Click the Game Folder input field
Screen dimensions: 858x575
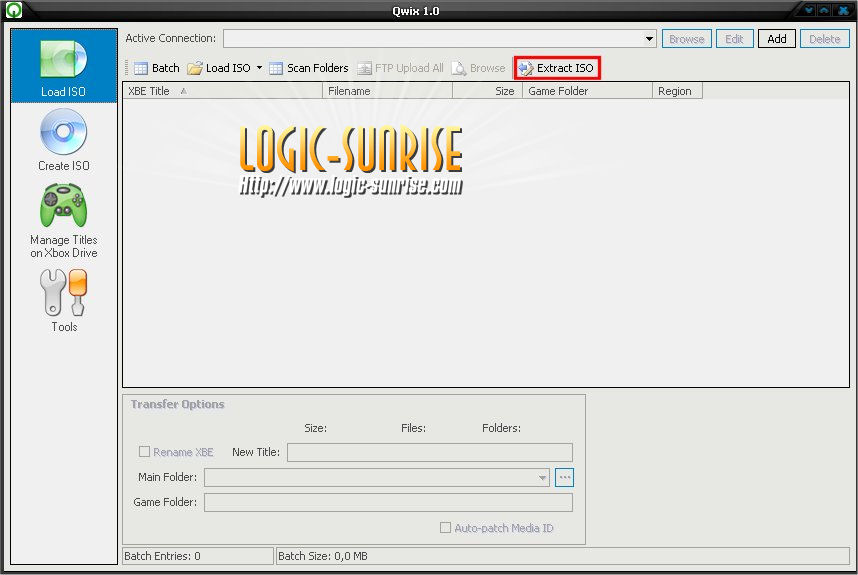coord(389,503)
